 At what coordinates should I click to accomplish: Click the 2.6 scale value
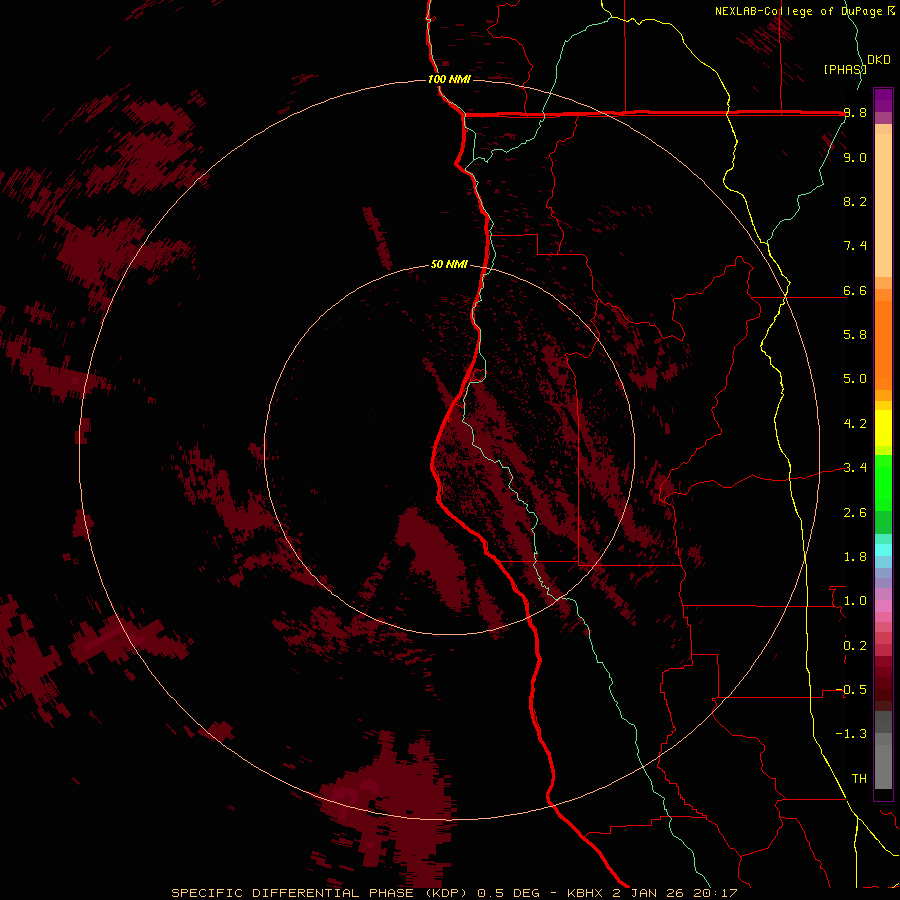855,513
